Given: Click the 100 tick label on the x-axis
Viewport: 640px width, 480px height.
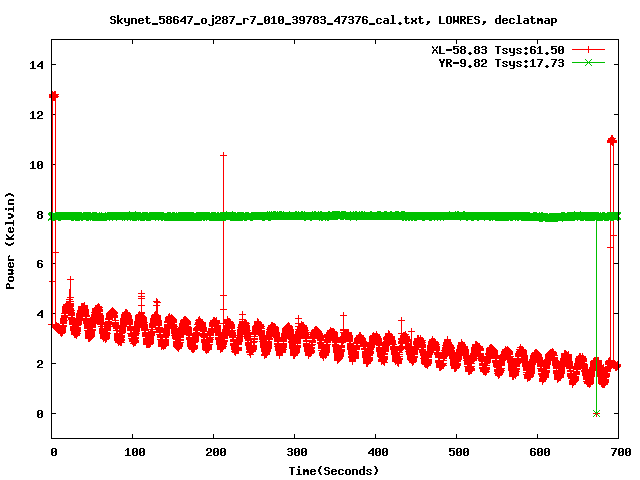Looking at the screenshot, I should [135, 452].
